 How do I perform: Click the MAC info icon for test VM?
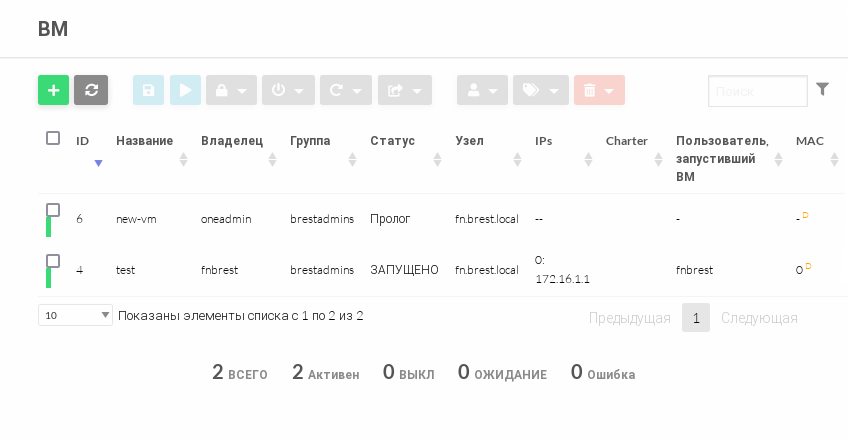click(808, 266)
